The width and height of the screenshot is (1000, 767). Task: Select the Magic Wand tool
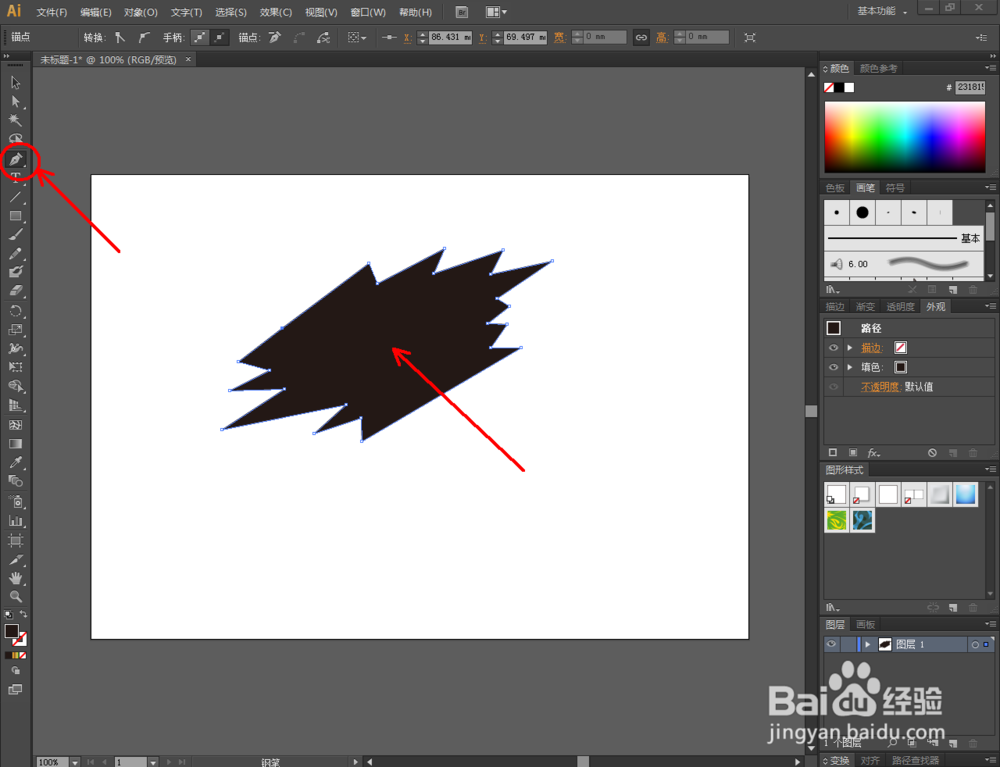pos(15,120)
